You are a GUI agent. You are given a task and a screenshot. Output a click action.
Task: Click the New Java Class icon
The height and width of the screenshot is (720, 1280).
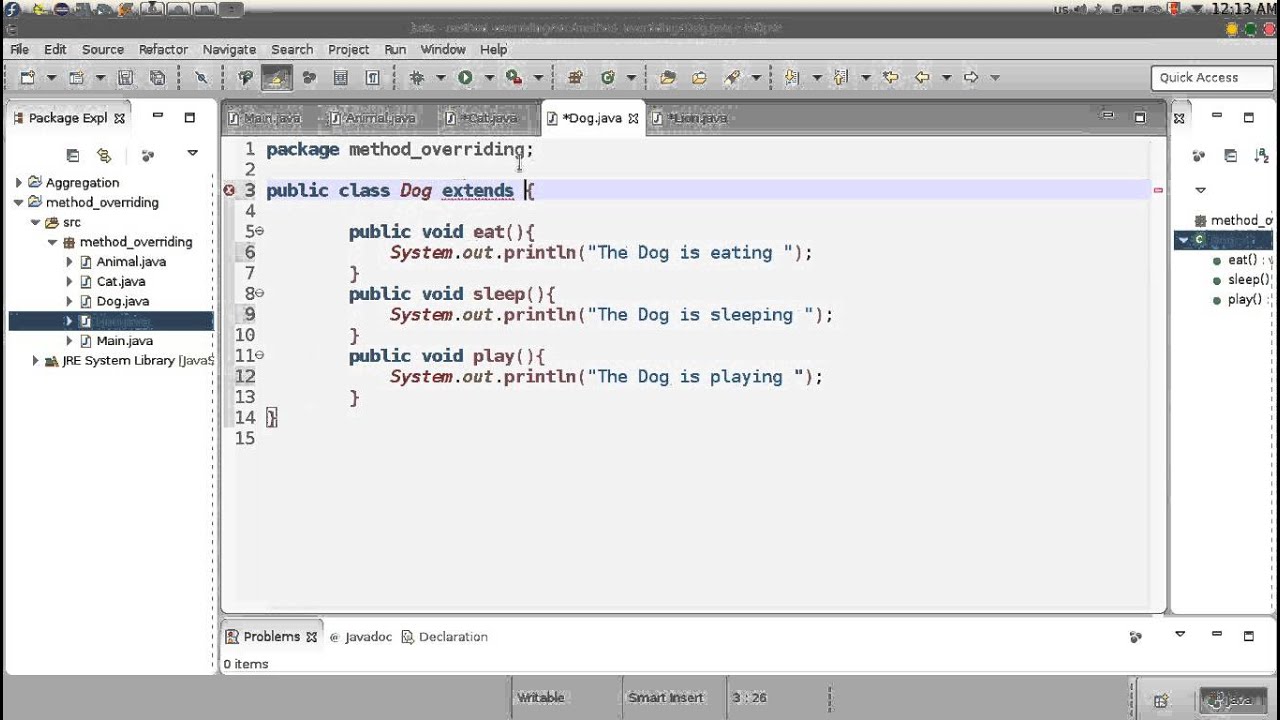[x=607, y=77]
